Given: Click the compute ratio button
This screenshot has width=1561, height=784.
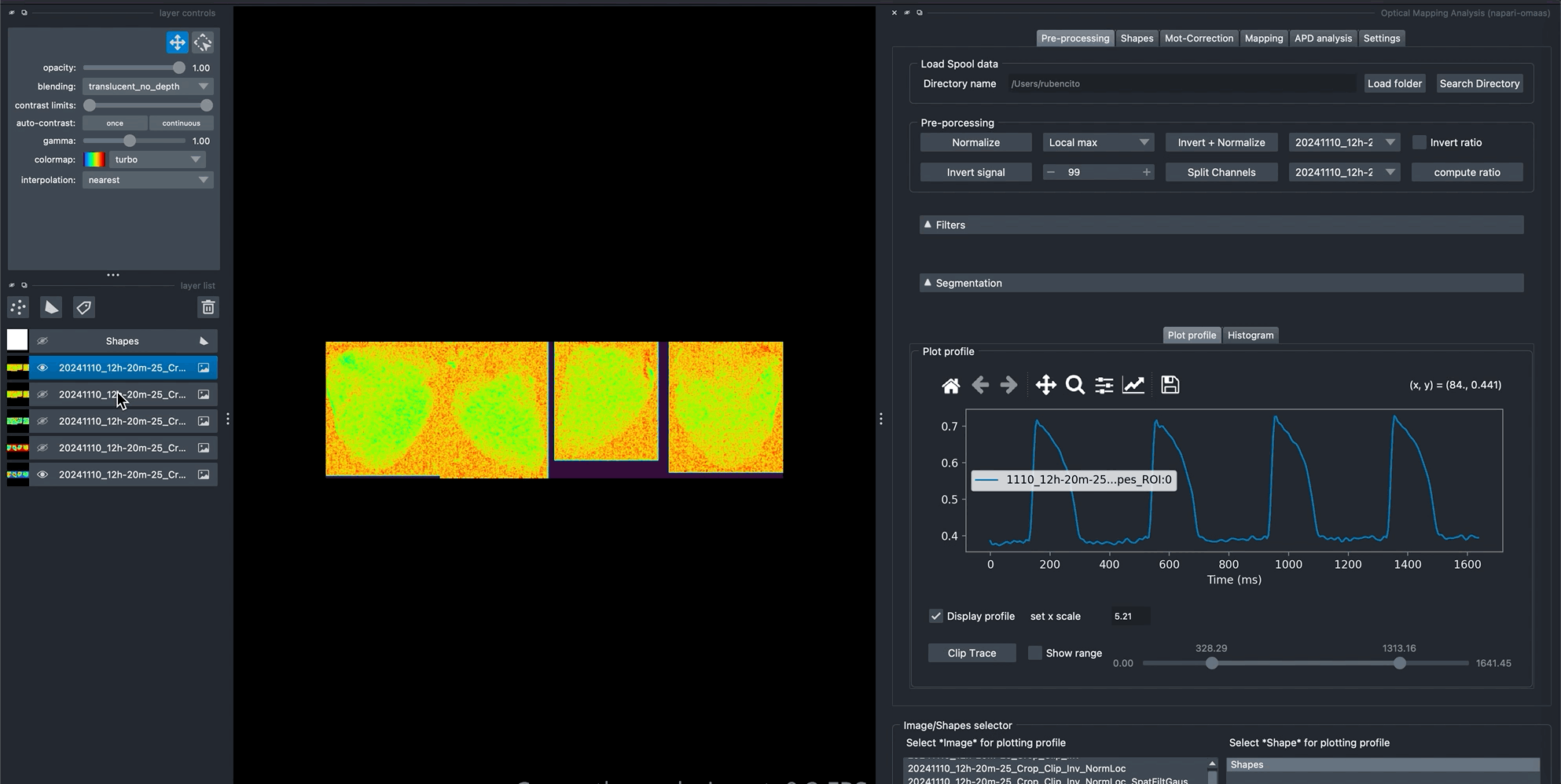Looking at the screenshot, I should point(1467,172).
